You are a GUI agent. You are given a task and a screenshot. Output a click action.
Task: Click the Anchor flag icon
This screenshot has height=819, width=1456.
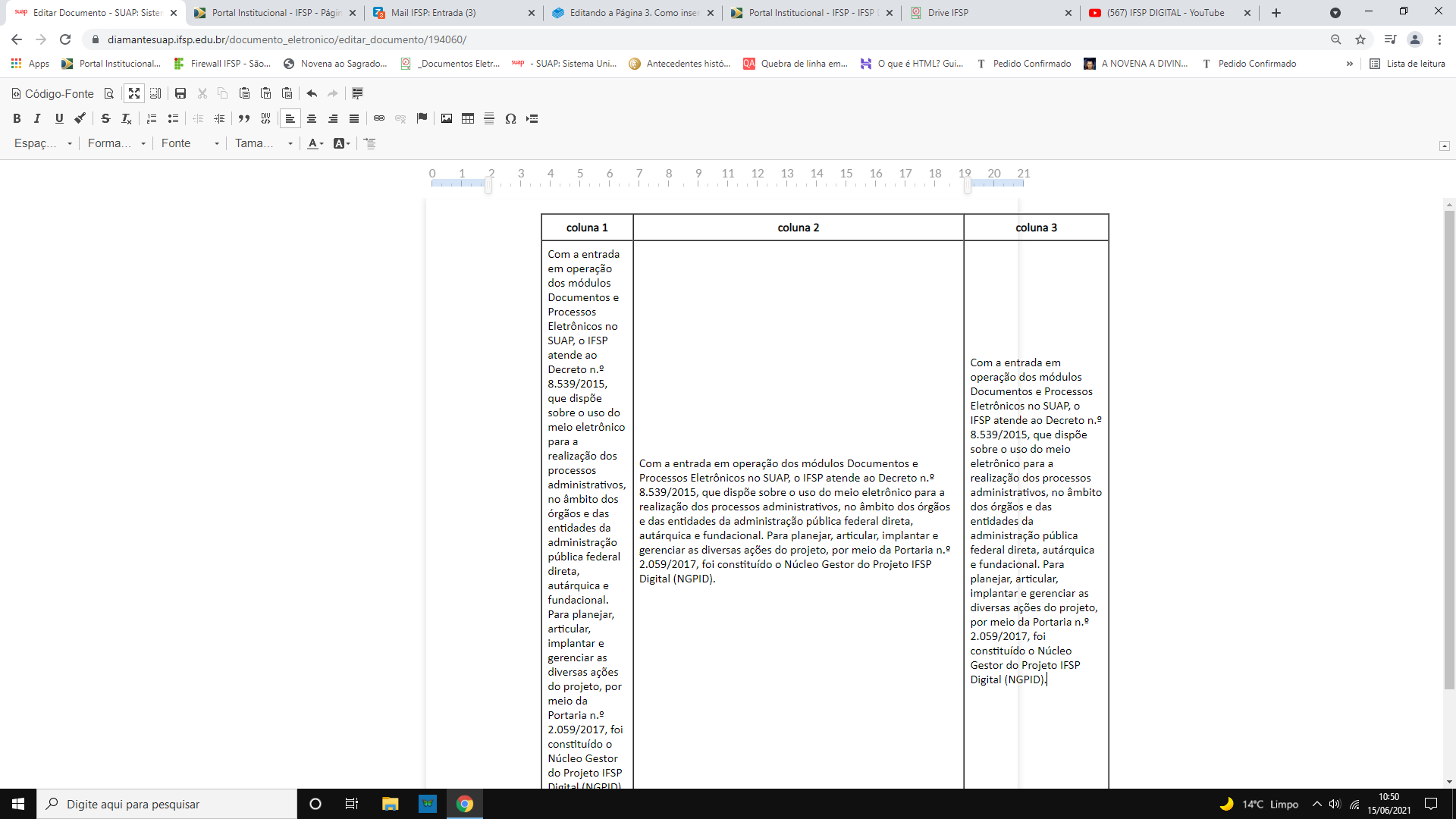pyautogui.click(x=422, y=118)
